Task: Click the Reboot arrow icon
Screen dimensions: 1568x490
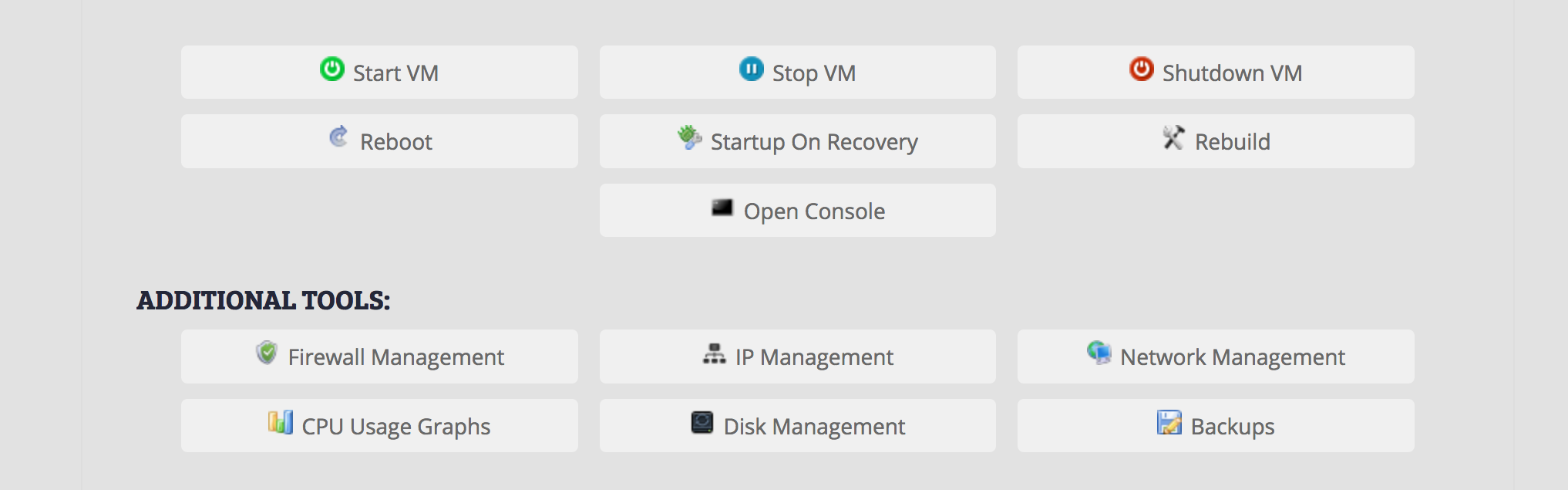Action: coord(338,137)
